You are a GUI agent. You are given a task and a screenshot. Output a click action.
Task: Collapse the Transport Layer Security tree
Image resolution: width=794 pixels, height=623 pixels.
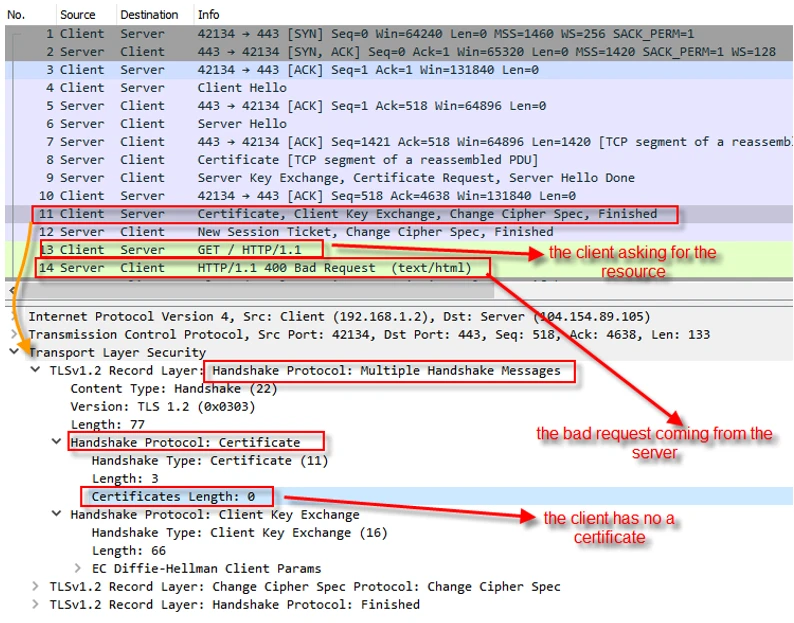coord(14,352)
